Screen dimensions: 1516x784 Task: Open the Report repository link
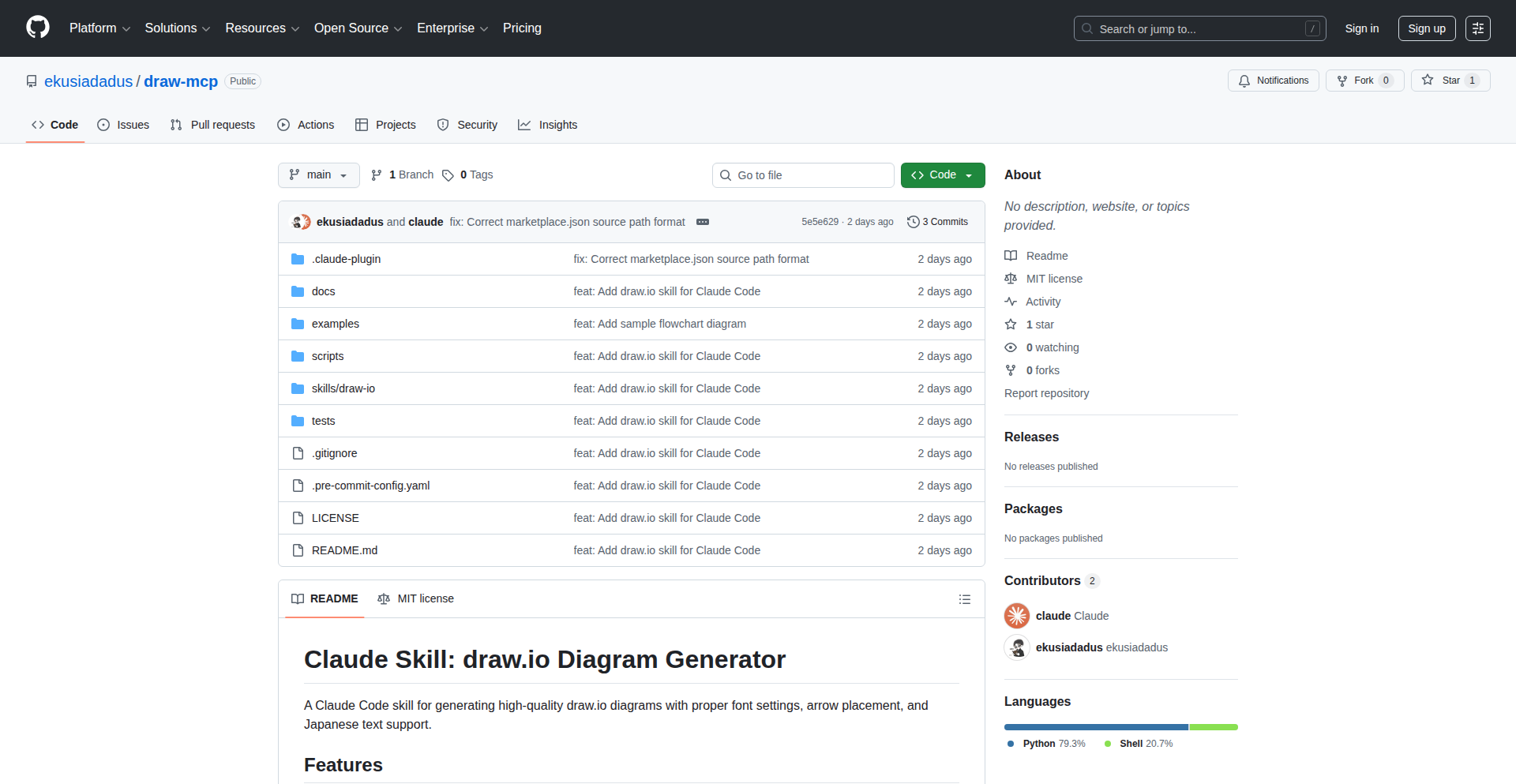coord(1046,393)
